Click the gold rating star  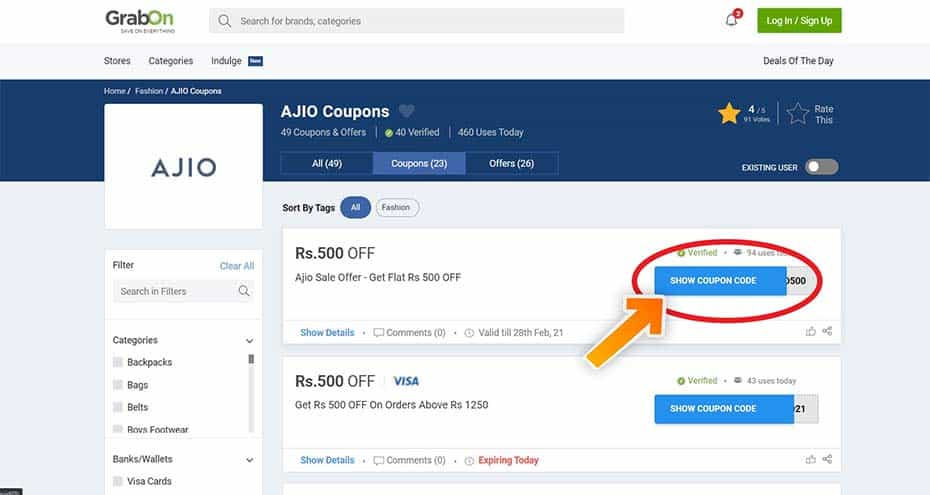click(x=729, y=113)
